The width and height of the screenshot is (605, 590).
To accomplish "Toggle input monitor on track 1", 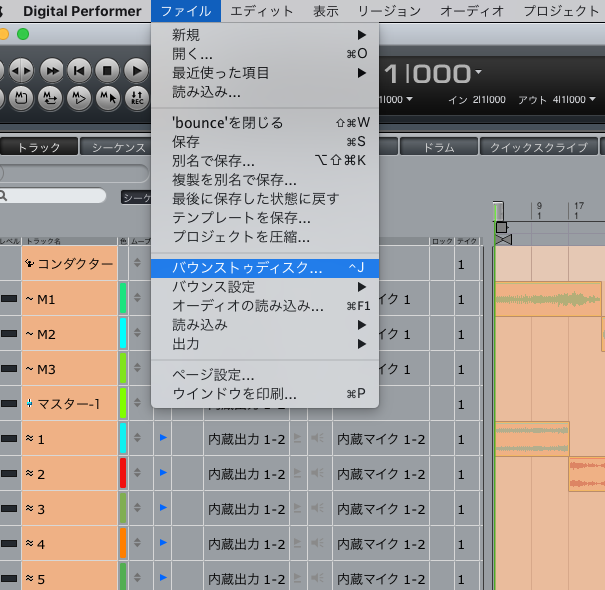I will pyautogui.click(x=318, y=438).
